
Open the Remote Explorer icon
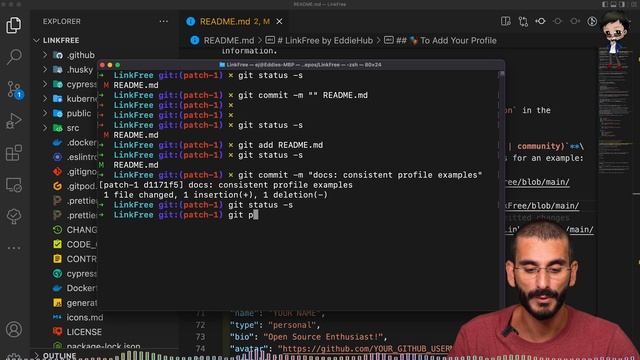[x=13, y=185]
